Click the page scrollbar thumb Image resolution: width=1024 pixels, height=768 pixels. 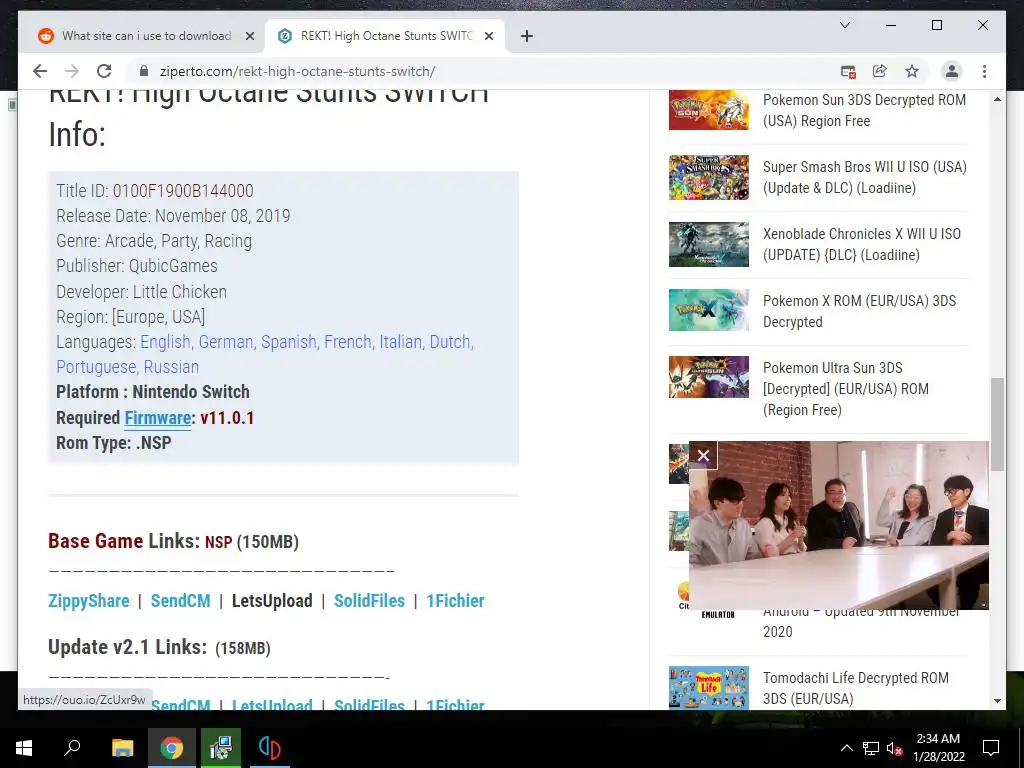click(x=997, y=424)
